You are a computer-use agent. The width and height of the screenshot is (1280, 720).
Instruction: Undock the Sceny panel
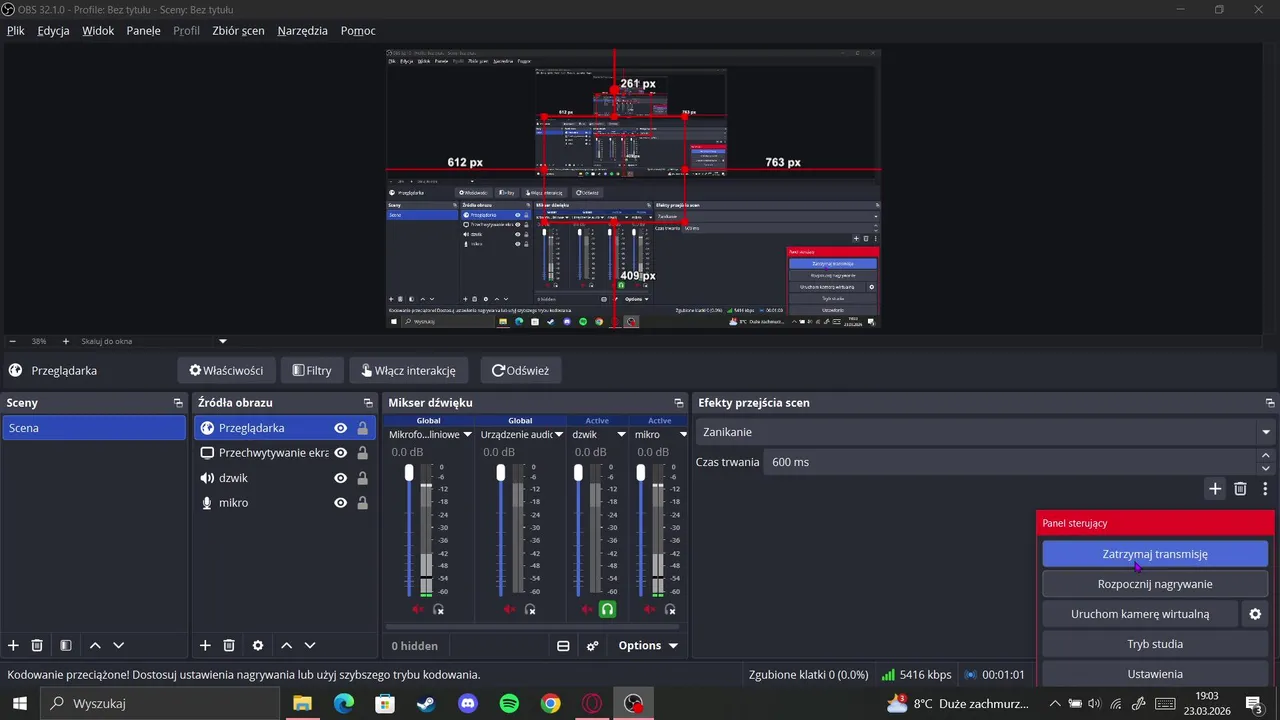tap(179, 403)
